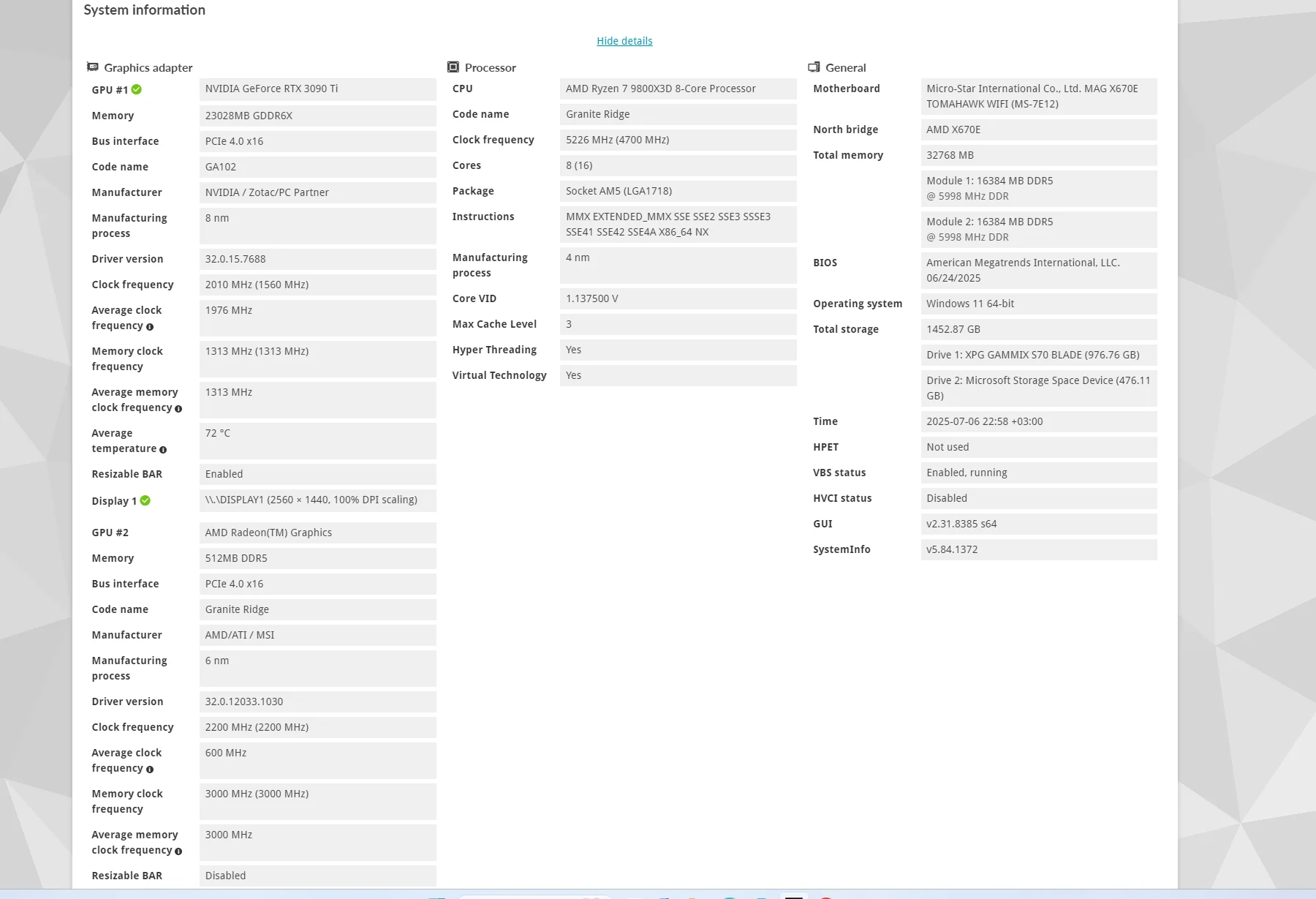1316x899 pixels.
Task: Click the GUI version v2.31.8385 s64
Action: [x=1039, y=524]
